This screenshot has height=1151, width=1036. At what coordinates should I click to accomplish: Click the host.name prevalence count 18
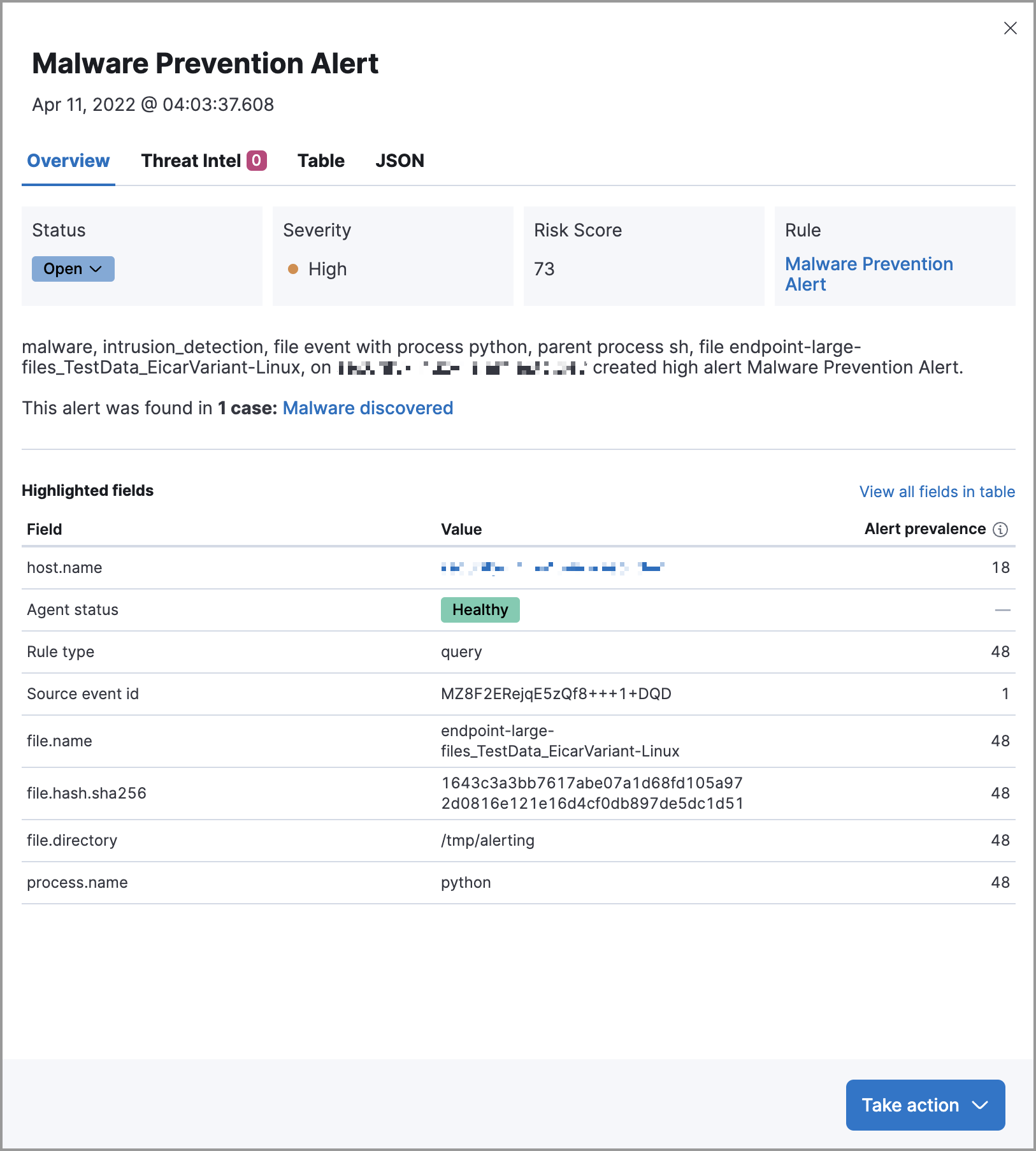coord(1000,567)
